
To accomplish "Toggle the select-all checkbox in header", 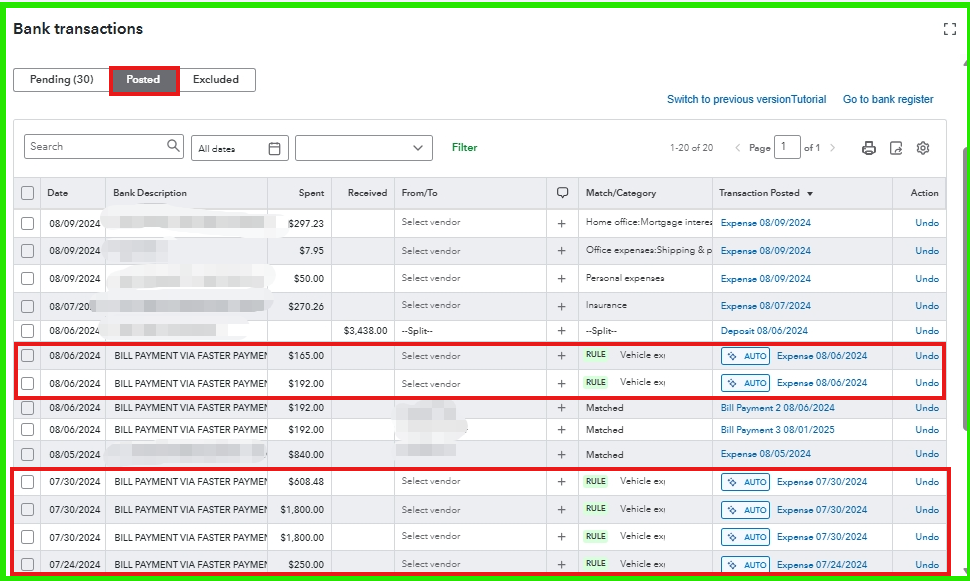I will point(27,193).
